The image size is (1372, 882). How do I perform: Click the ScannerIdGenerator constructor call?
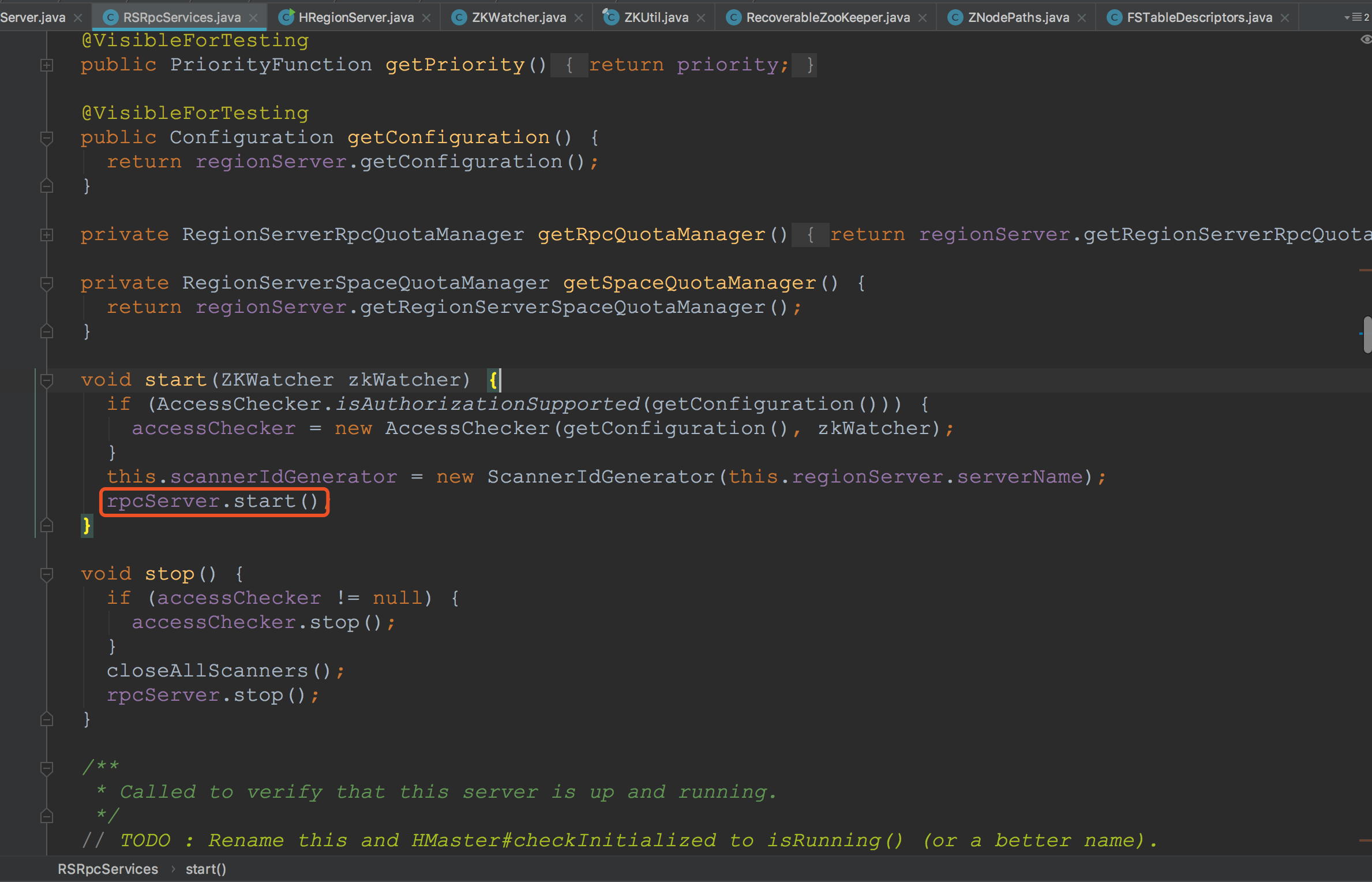click(601, 477)
